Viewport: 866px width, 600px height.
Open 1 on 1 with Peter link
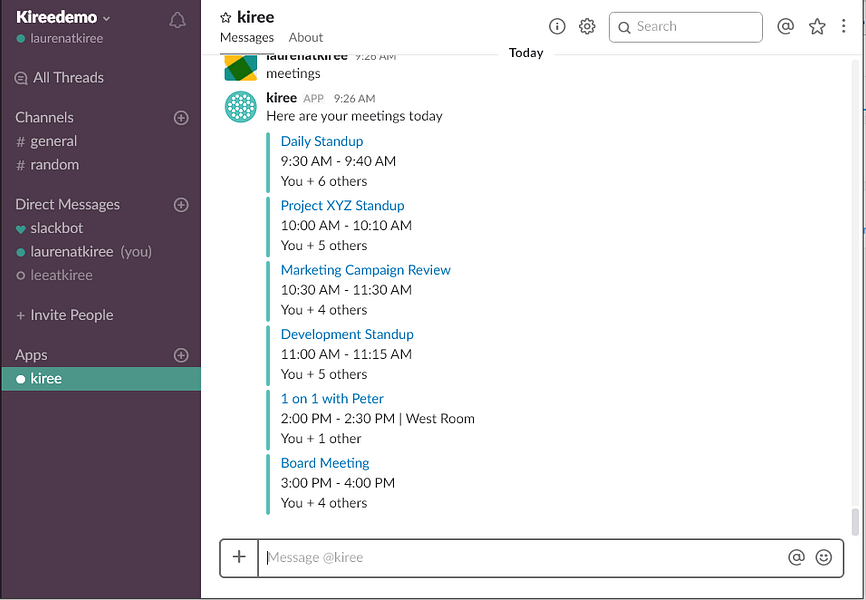point(332,399)
